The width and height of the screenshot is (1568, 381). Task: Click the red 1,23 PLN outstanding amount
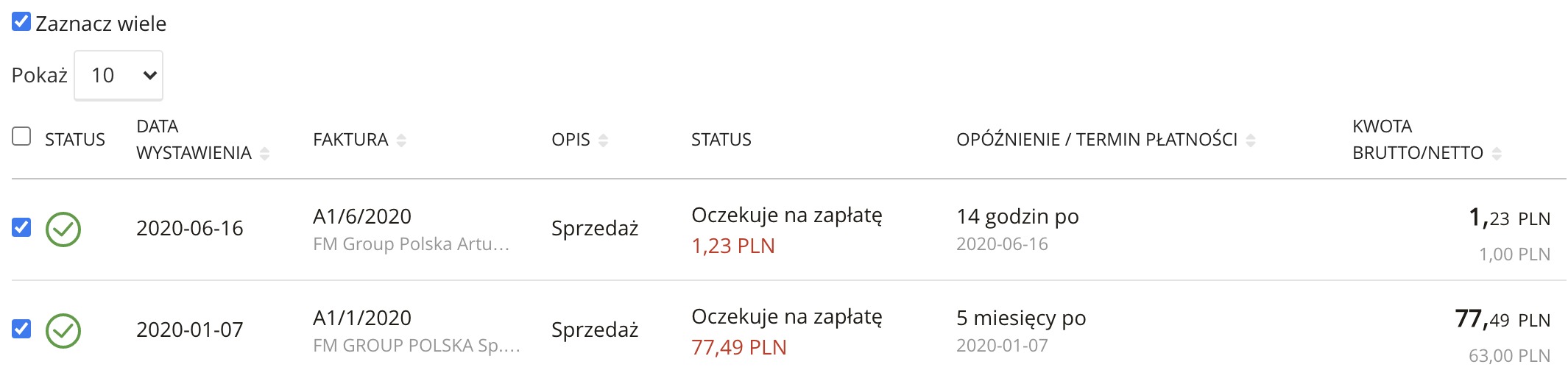pyautogui.click(x=733, y=246)
